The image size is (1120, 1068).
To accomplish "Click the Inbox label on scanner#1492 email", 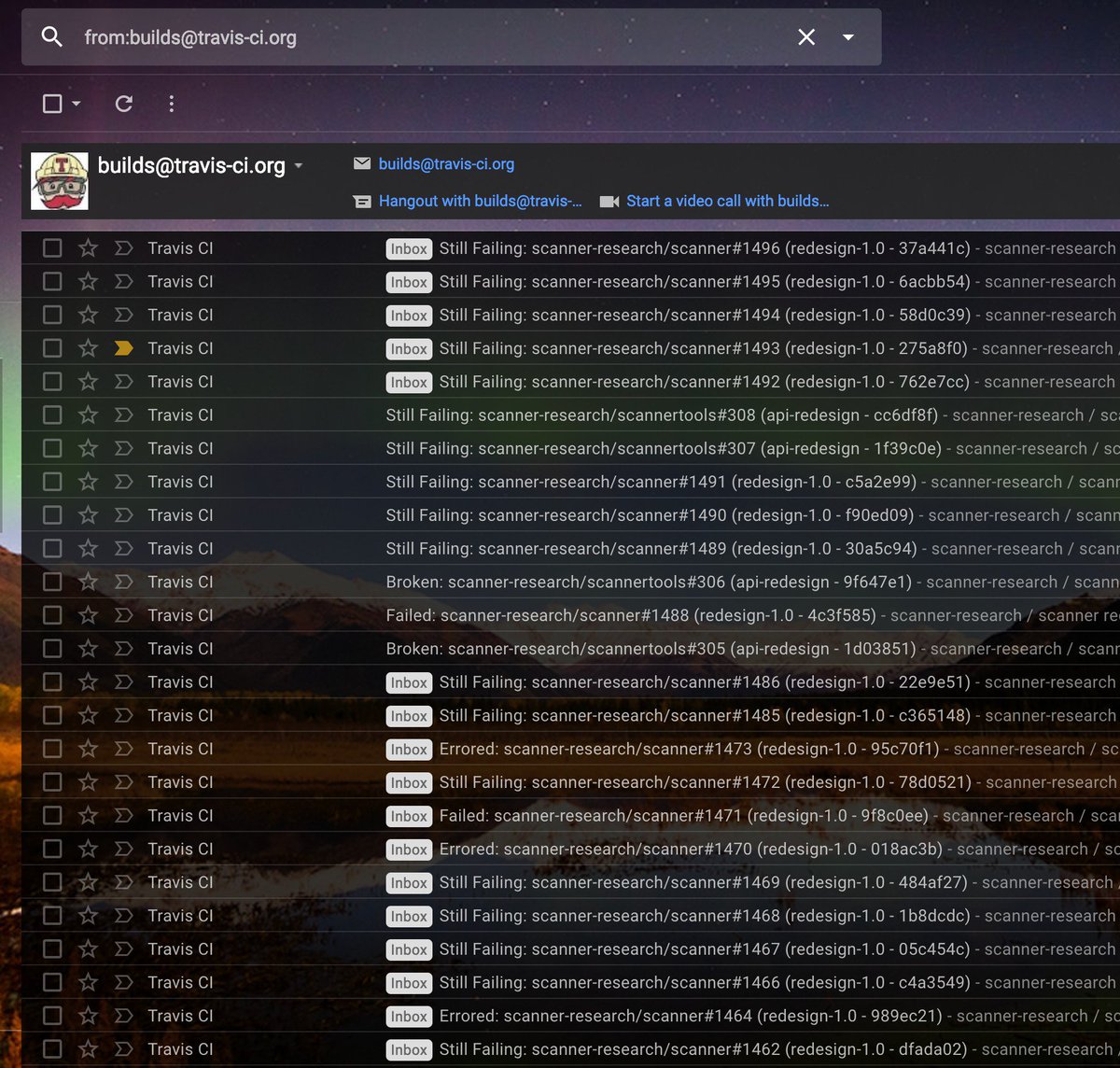I will [409, 382].
